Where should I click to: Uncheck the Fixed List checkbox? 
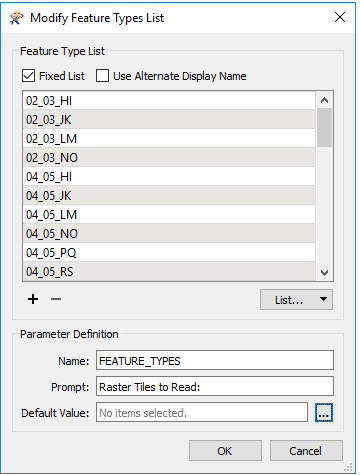[x=28, y=76]
